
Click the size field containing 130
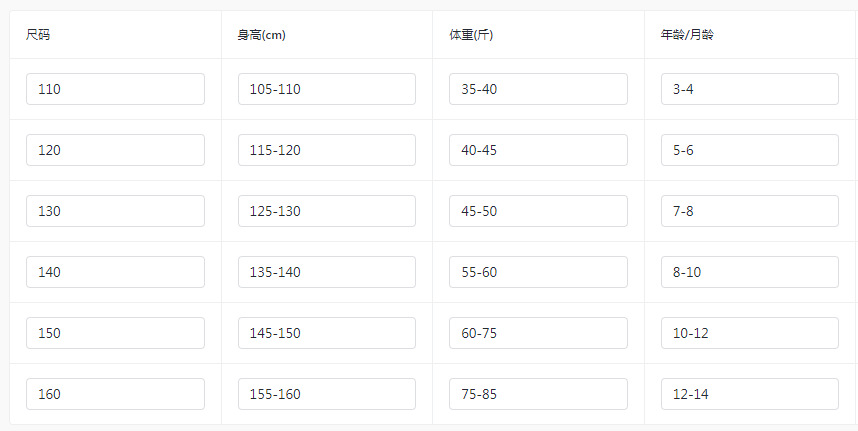[x=115, y=211]
